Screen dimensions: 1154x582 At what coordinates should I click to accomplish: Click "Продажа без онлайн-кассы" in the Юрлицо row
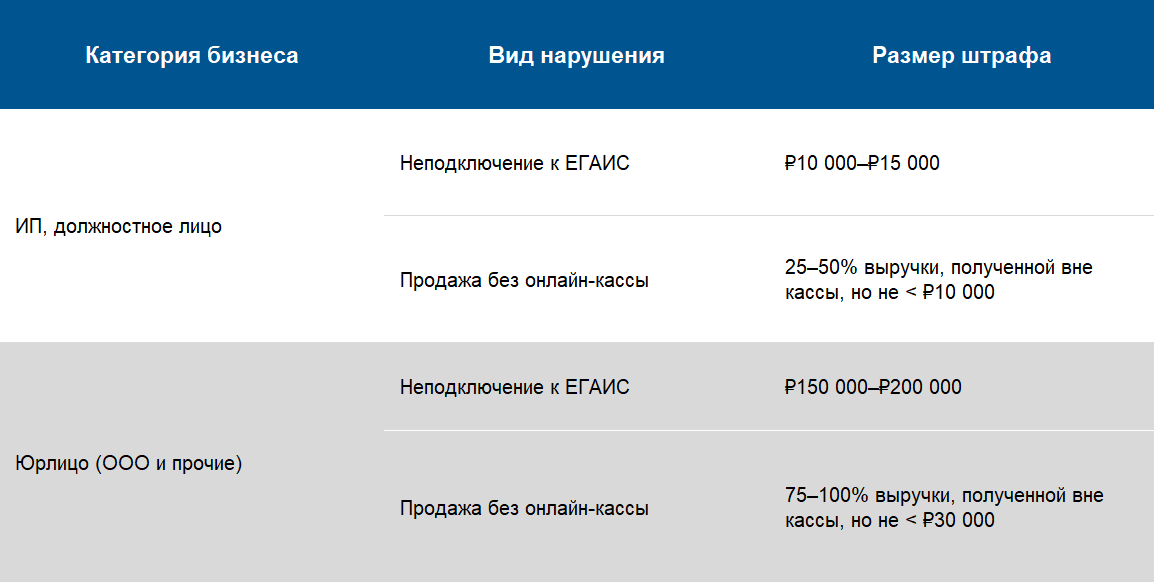[x=524, y=508]
